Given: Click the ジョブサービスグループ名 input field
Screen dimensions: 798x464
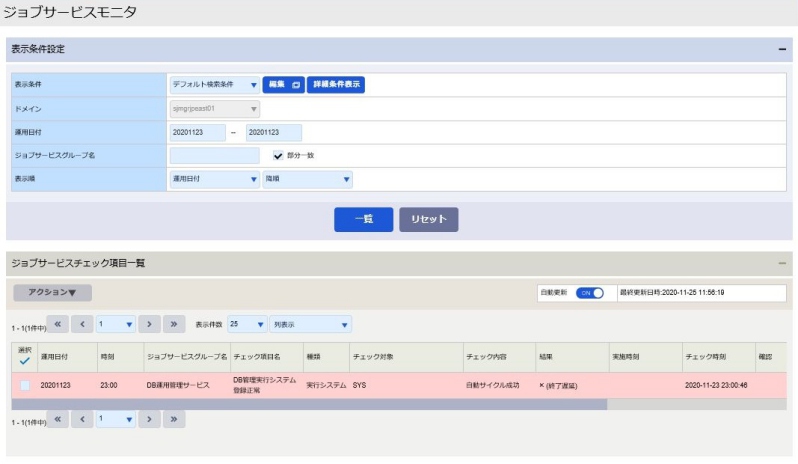Looking at the screenshot, I should tap(215, 156).
